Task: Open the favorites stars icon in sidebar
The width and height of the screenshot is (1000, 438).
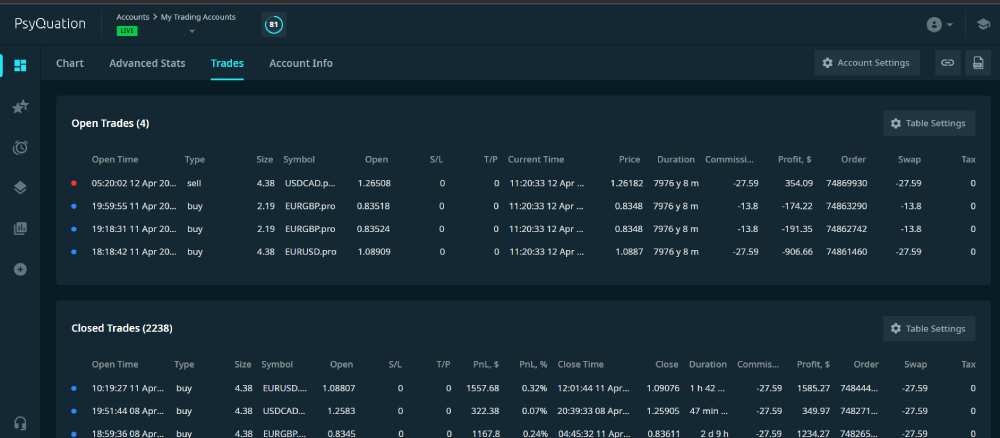Action: pyautogui.click(x=20, y=106)
